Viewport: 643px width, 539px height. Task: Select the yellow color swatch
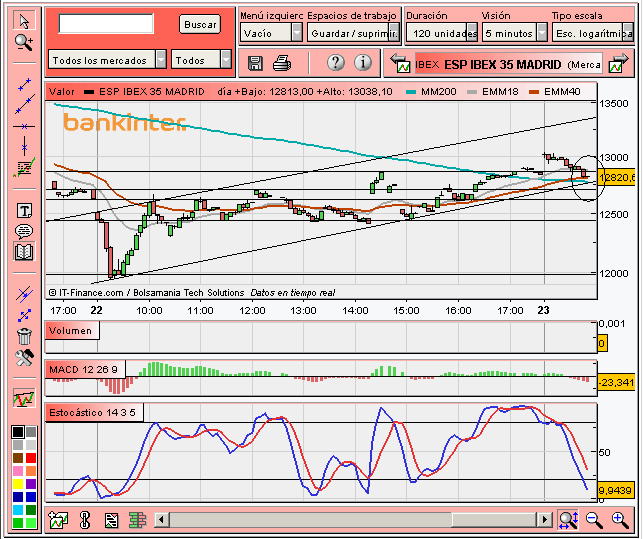[x=18, y=484]
